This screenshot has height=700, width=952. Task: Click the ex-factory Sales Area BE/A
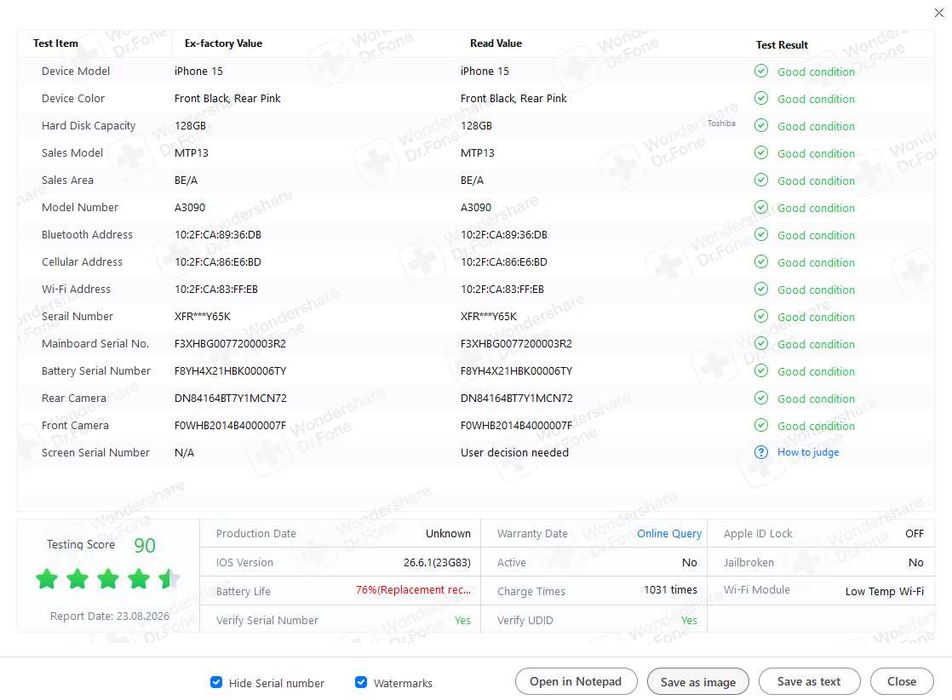click(186, 180)
